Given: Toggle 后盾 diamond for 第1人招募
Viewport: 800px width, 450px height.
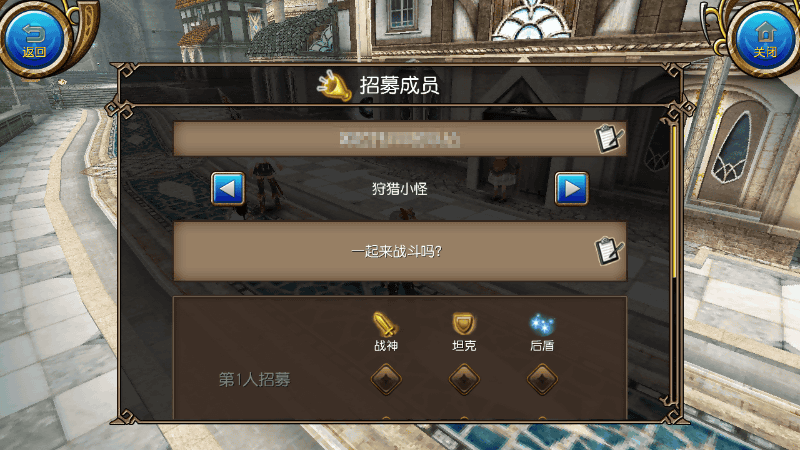Looking at the screenshot, I should [x=542, y=379].
